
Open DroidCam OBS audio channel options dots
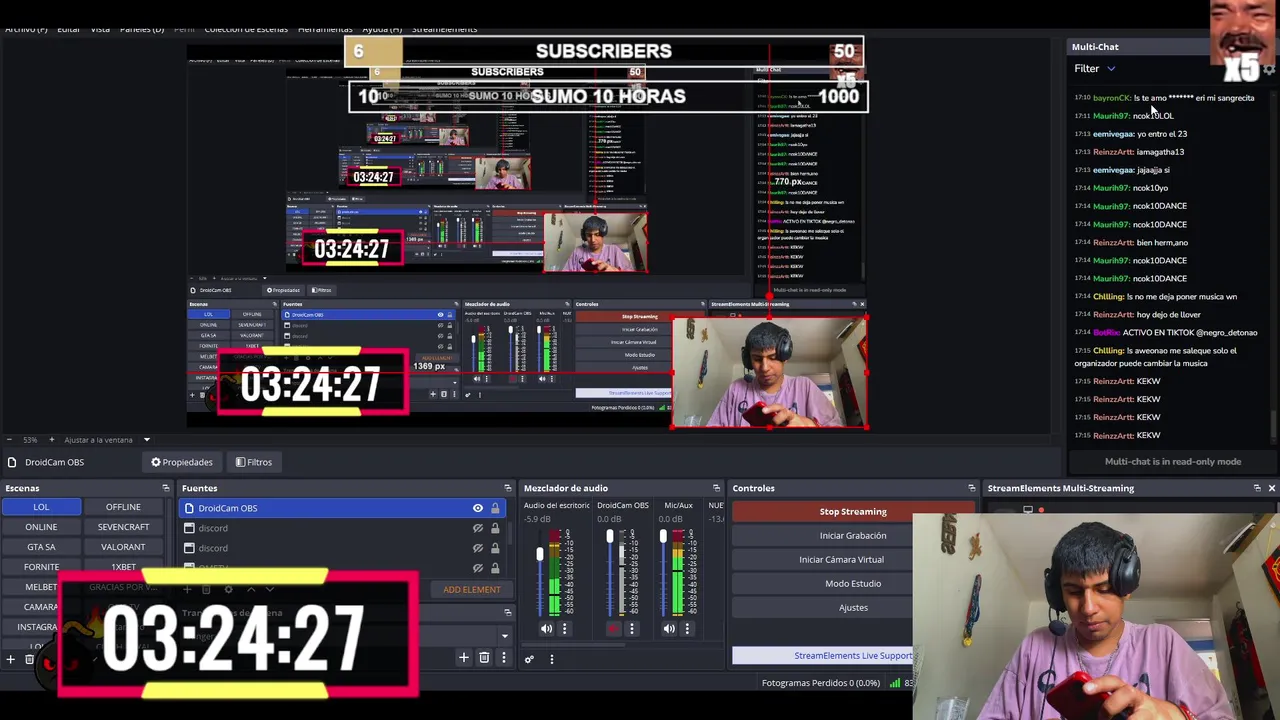pos(631,629)
